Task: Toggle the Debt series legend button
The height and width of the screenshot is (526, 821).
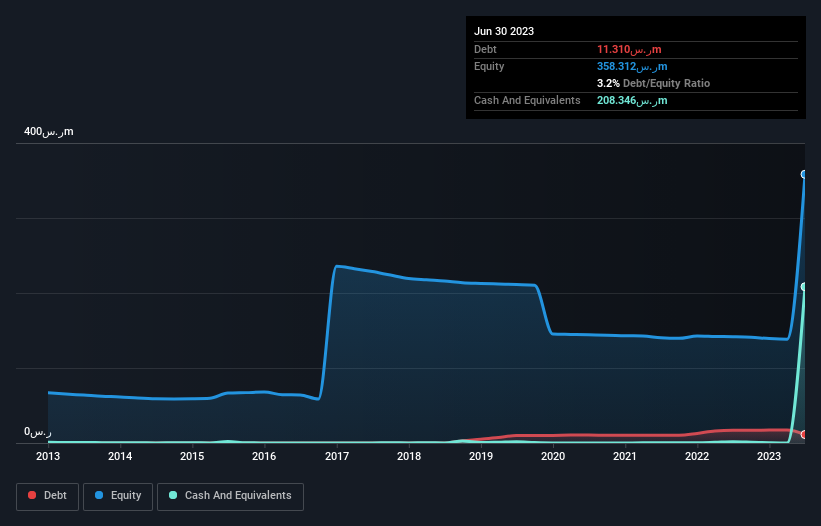Action: click(x=47, y=496)
